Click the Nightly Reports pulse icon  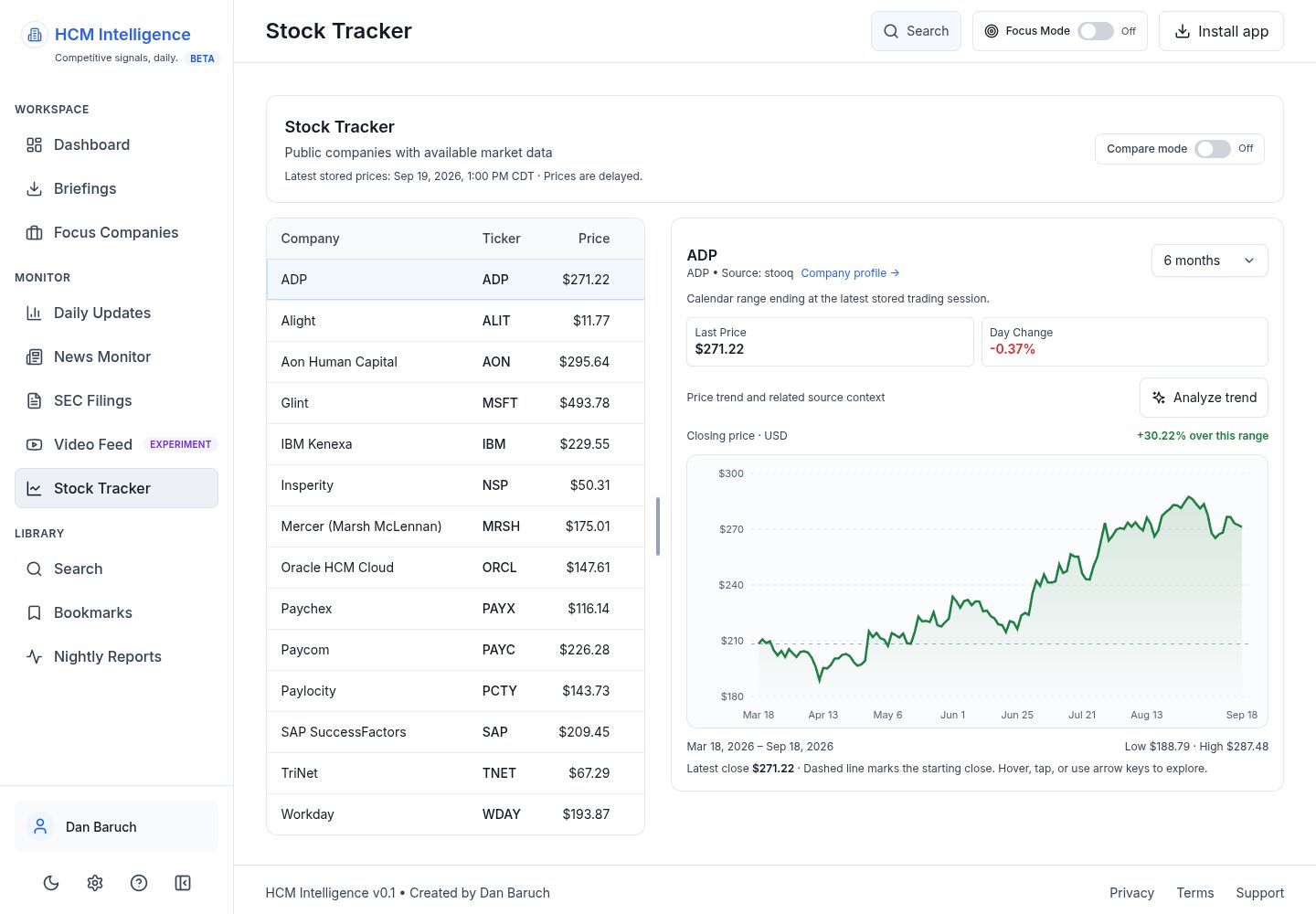35,656
